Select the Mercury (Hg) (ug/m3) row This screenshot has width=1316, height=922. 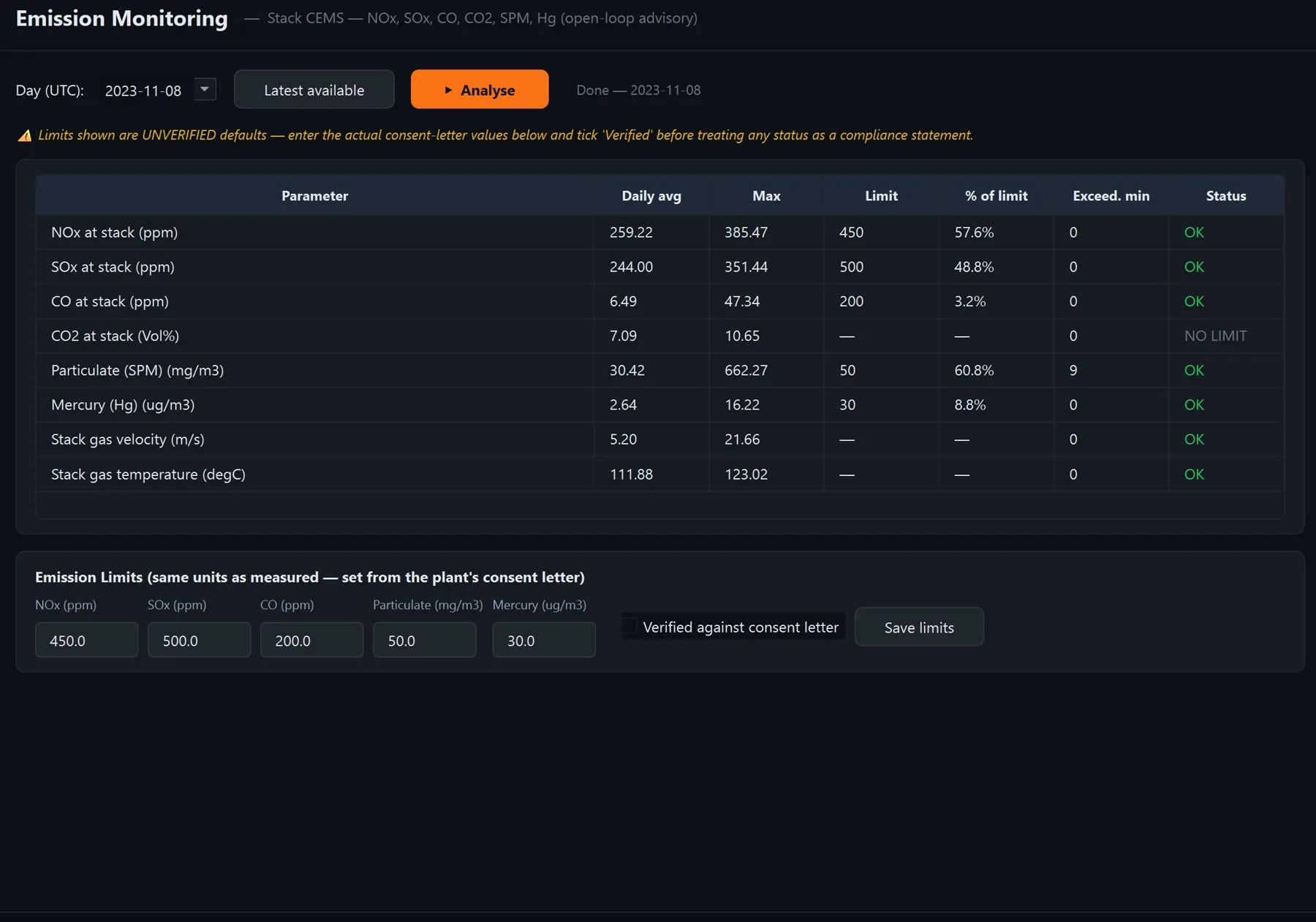click(x=659, y=404)
